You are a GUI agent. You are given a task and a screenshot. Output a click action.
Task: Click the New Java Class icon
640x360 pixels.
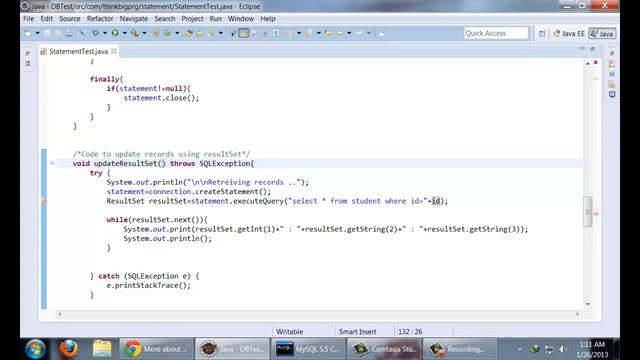[x=168, y=33]
